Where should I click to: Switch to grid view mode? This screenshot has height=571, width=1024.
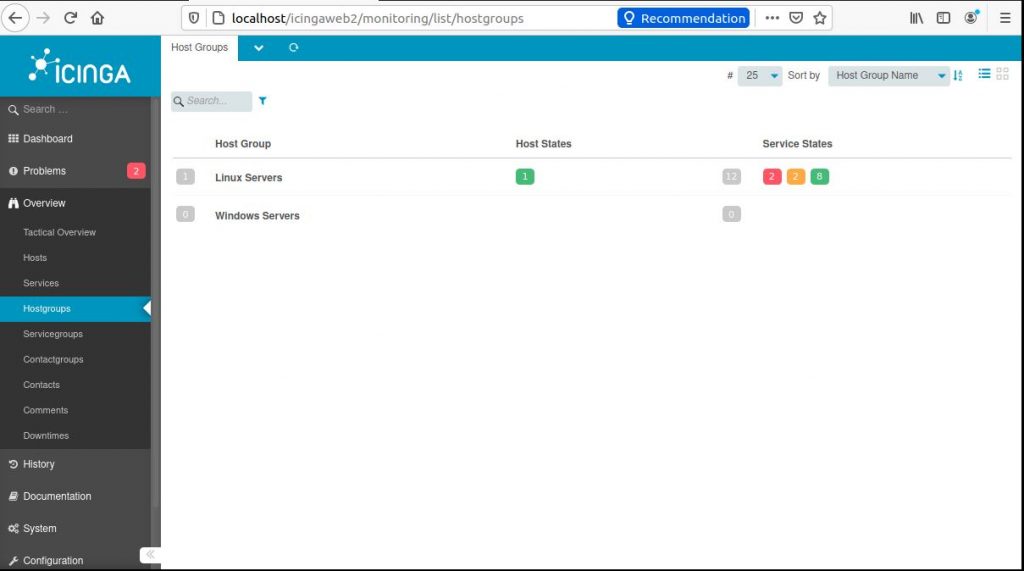(1002, 74)
